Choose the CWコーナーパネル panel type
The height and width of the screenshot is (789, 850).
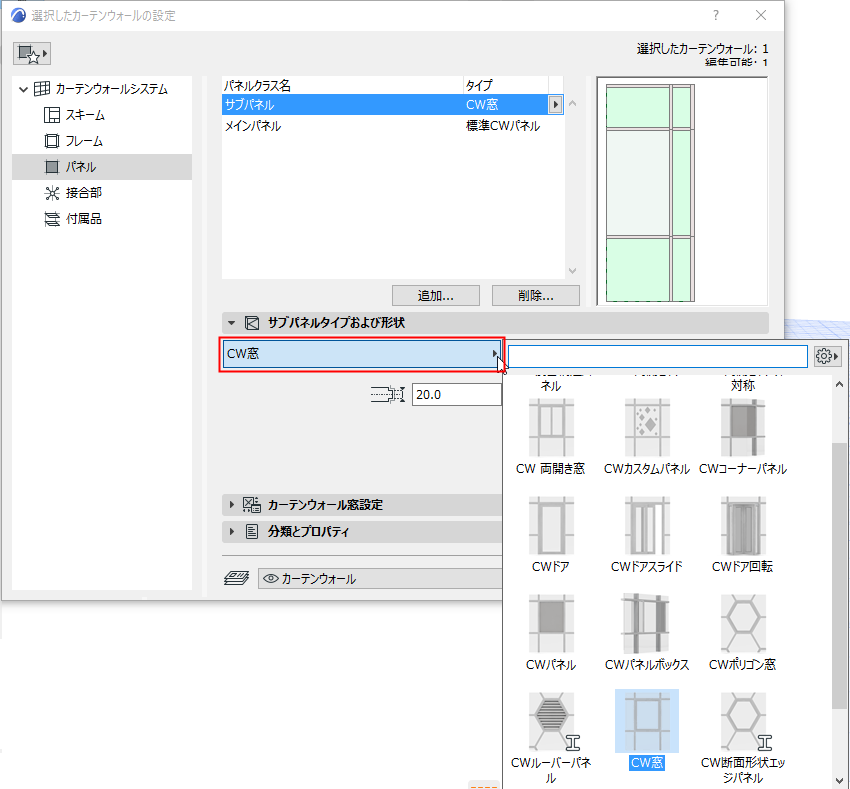pos(743,437)
